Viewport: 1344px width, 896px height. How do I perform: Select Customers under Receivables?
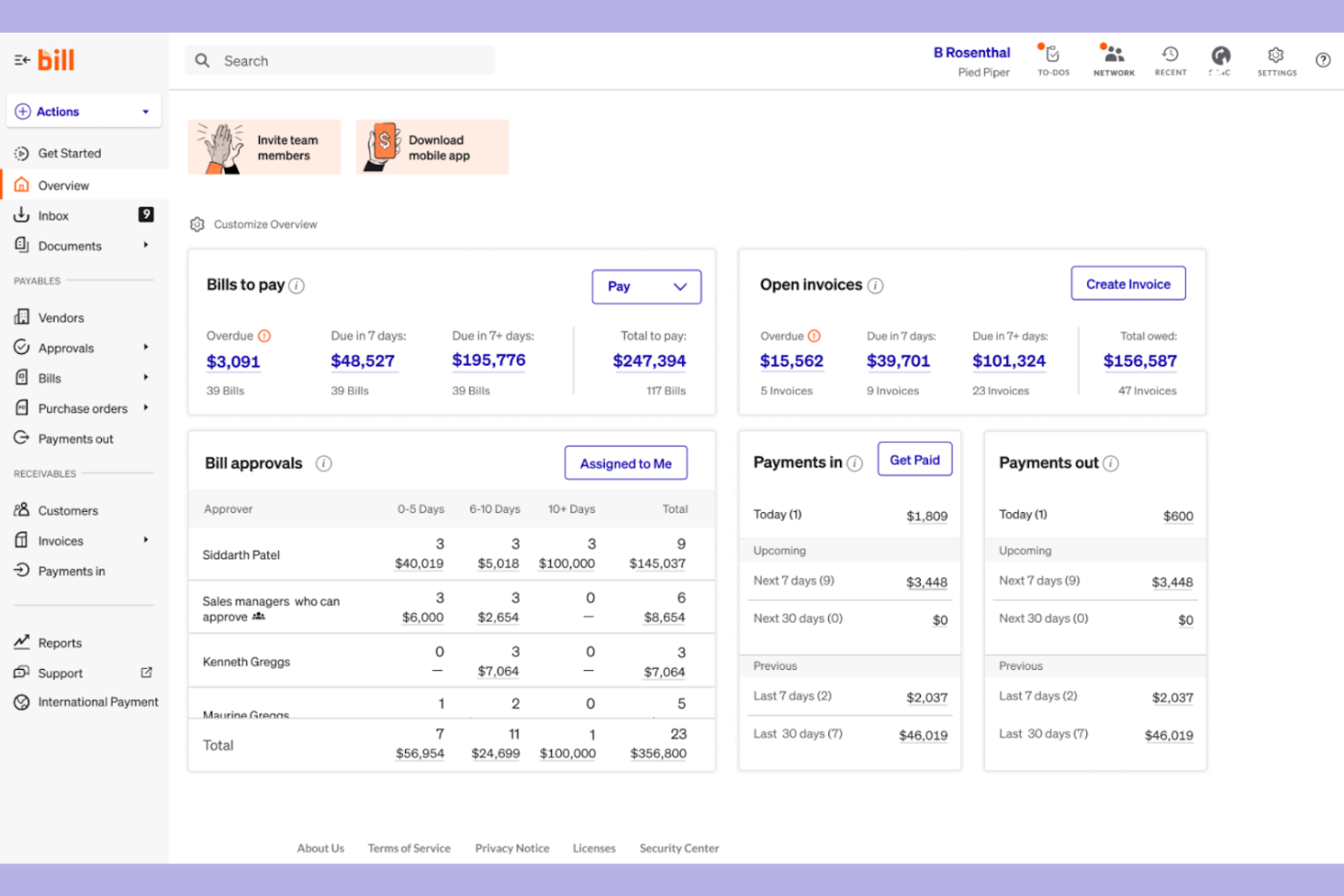tap(67, 510)
